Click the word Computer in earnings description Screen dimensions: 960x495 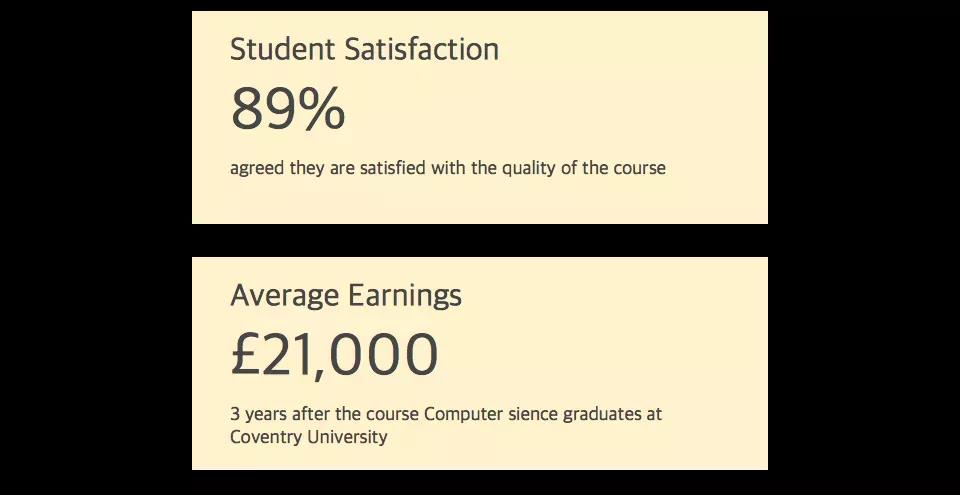pyautogui.click(x=463, y=414)
